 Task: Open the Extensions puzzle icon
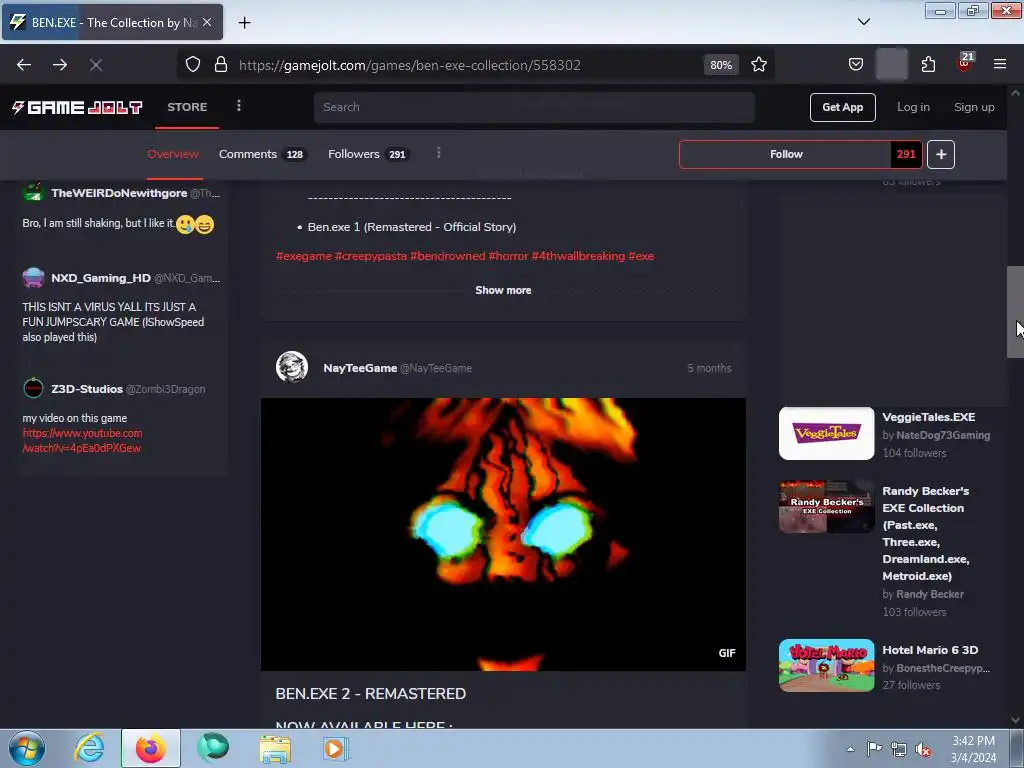(928, 65)
